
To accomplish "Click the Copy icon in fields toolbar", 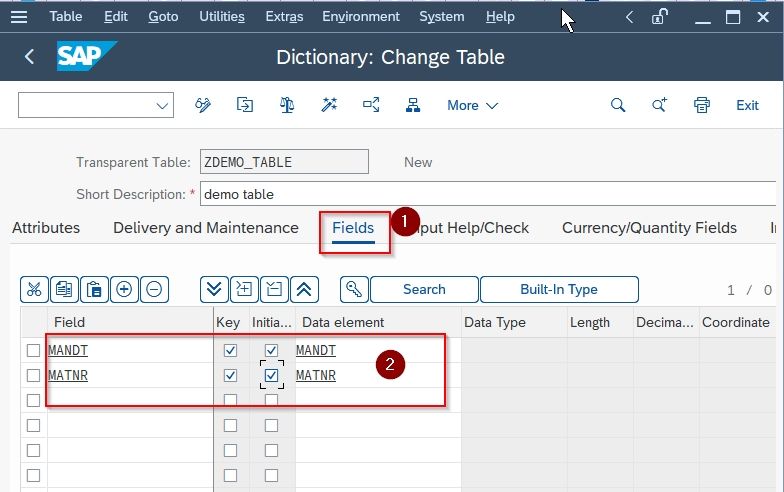I will (64, 290).
